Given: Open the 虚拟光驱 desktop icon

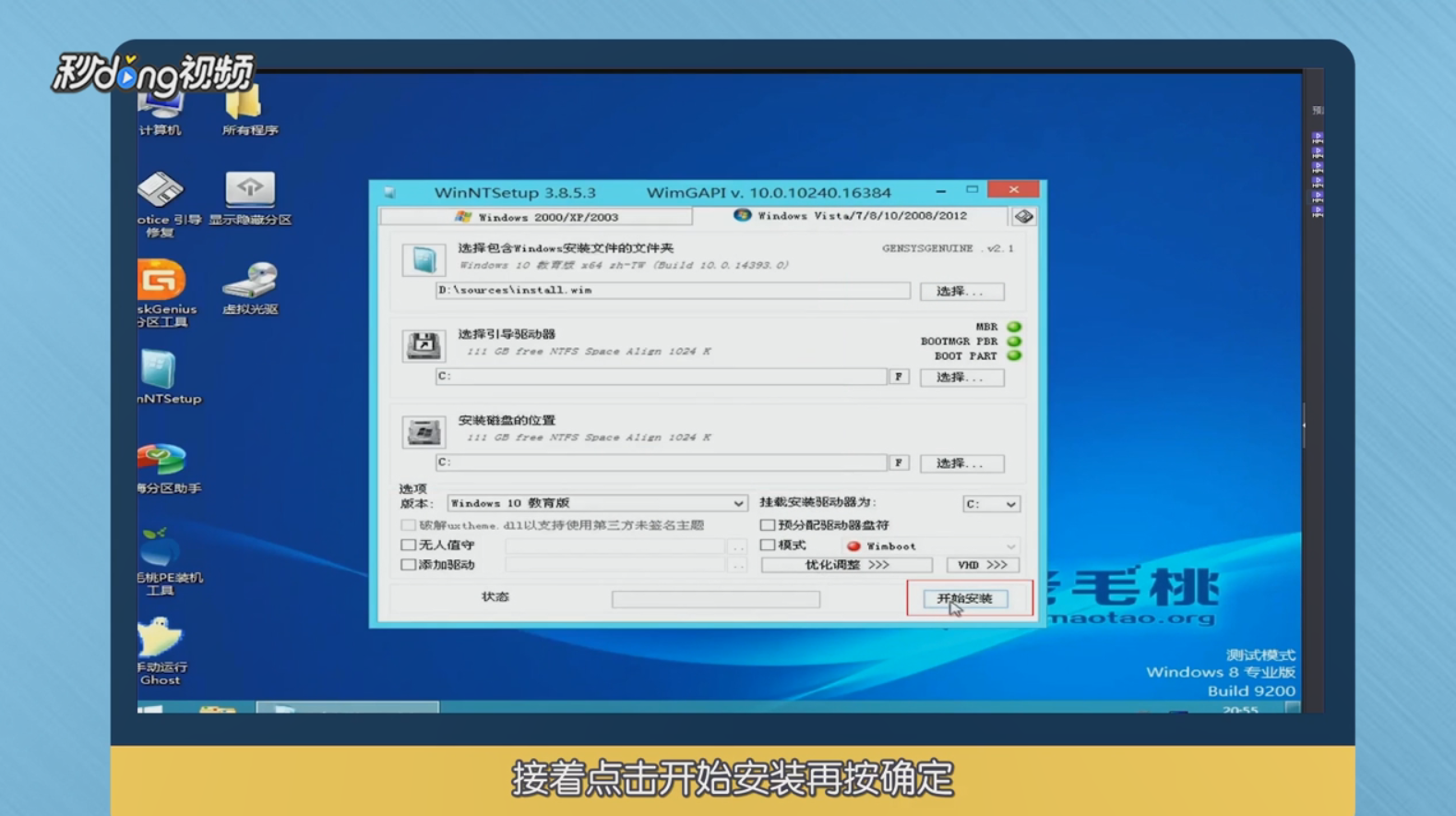Looking at the screenshot, I should click(249, 288).
